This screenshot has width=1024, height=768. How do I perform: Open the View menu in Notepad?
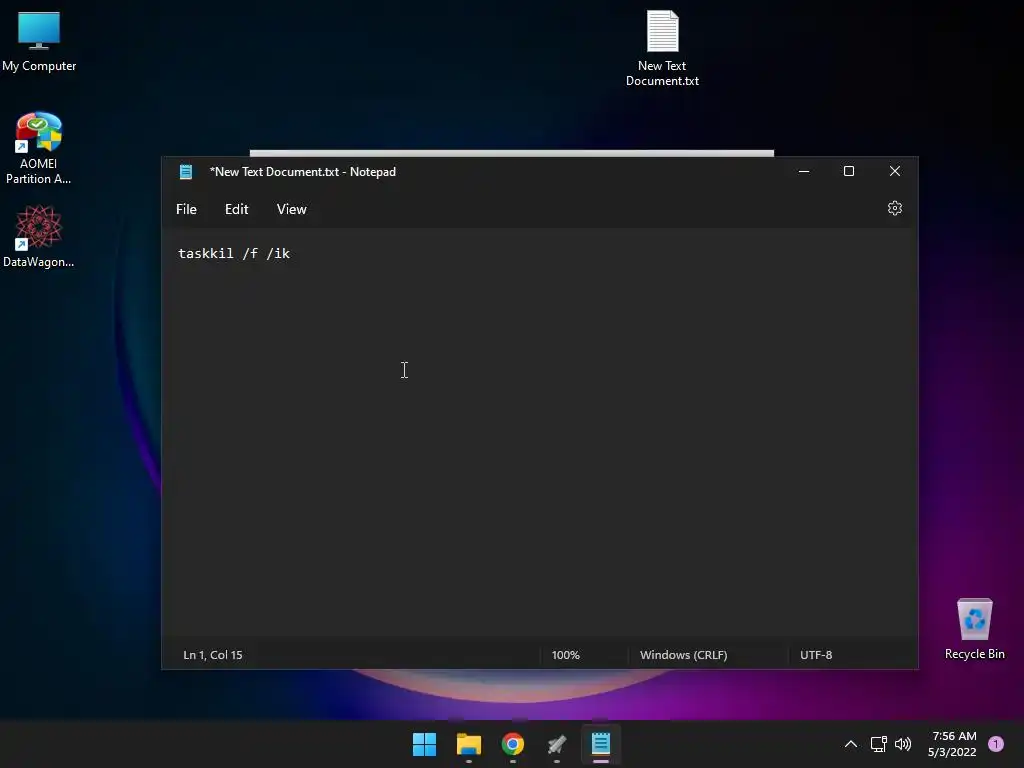point(291,209)
